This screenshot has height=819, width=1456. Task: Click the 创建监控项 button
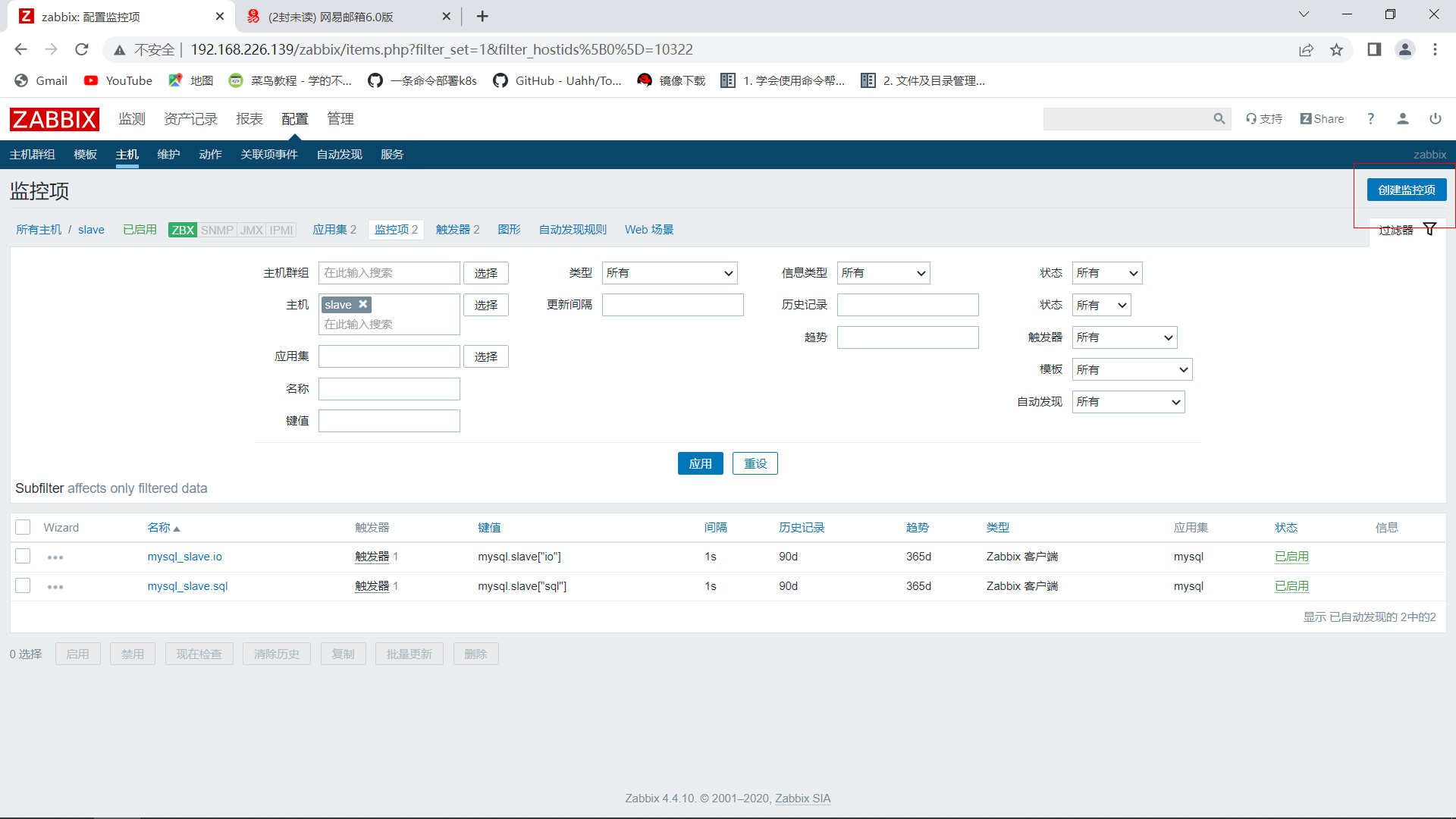[x=1406, y=190]
